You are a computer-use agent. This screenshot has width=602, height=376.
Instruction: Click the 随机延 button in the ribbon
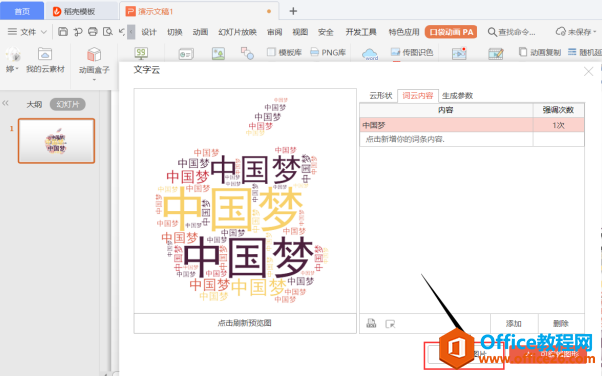click(585, 52)
